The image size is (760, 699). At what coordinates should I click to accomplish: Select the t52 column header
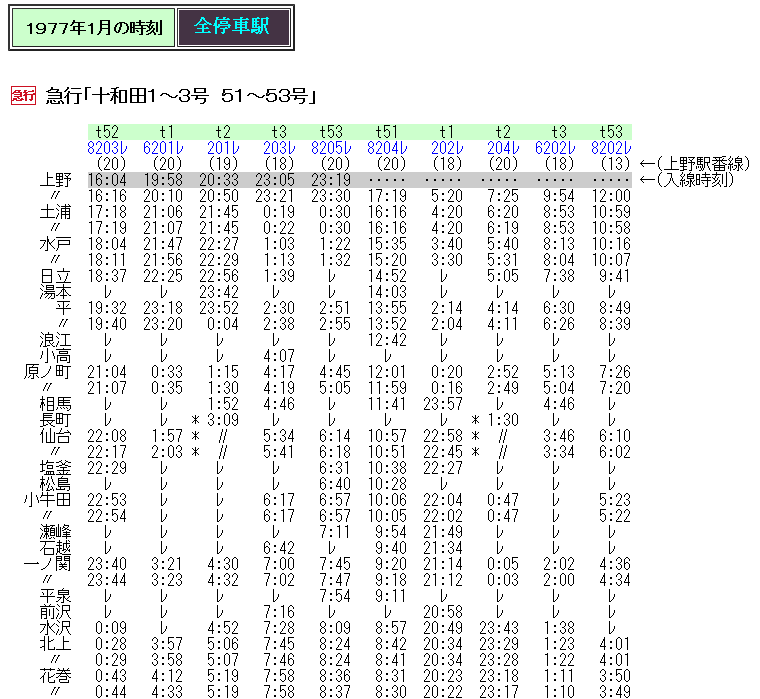coord(107,132)
